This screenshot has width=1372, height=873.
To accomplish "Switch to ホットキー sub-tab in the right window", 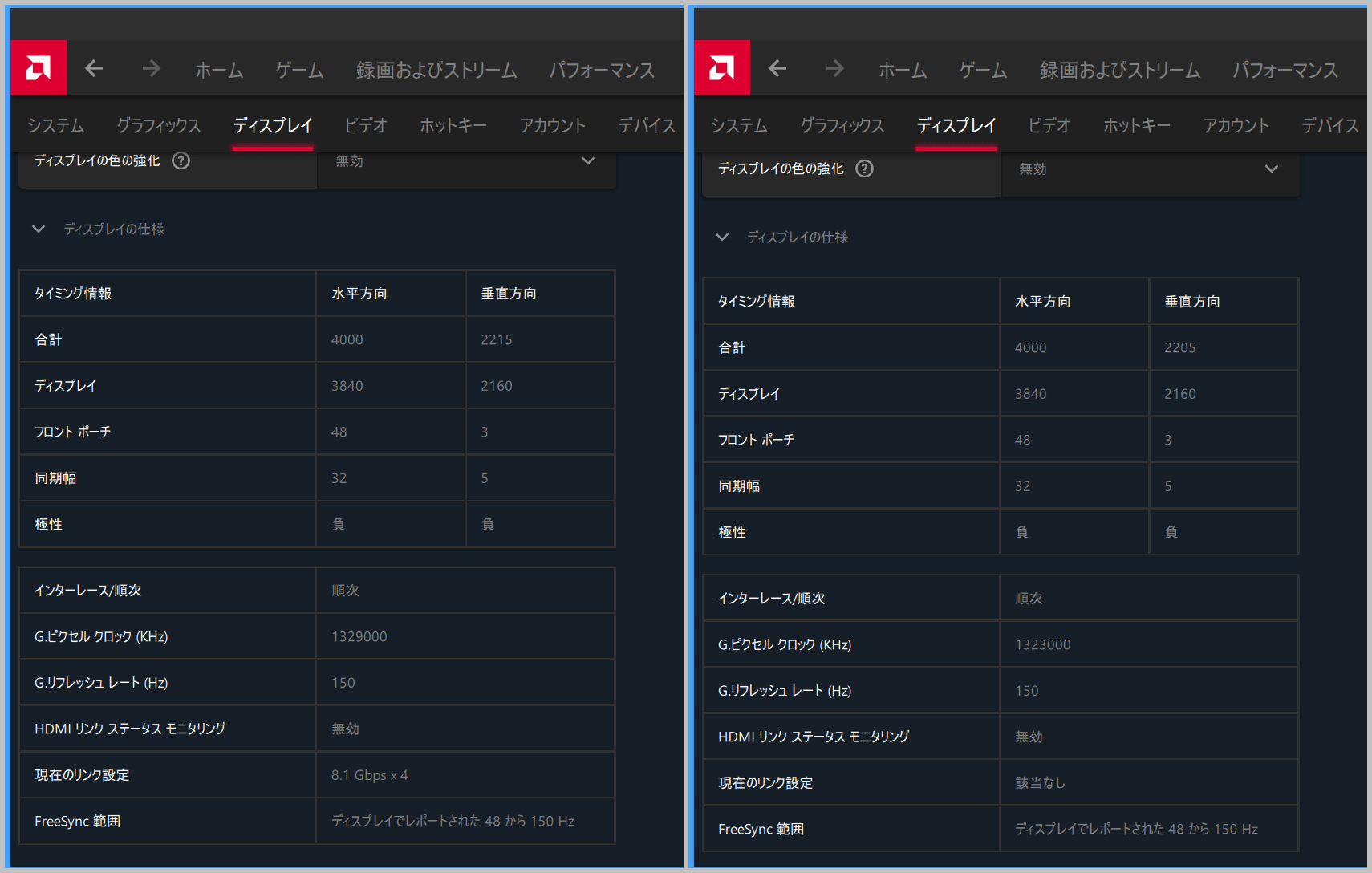I will click(1137, 125).
